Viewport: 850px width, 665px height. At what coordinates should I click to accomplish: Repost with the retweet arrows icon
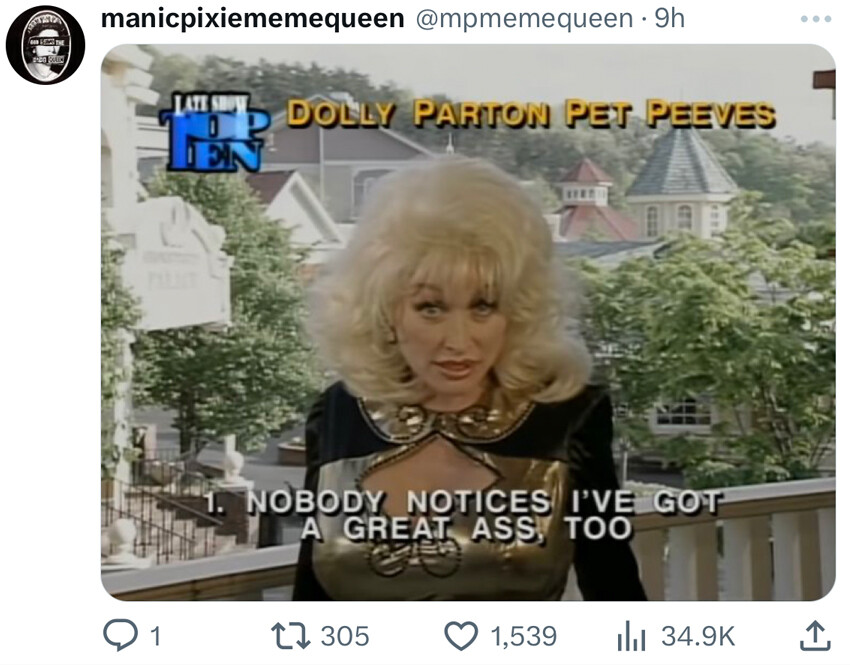(291, 636)
